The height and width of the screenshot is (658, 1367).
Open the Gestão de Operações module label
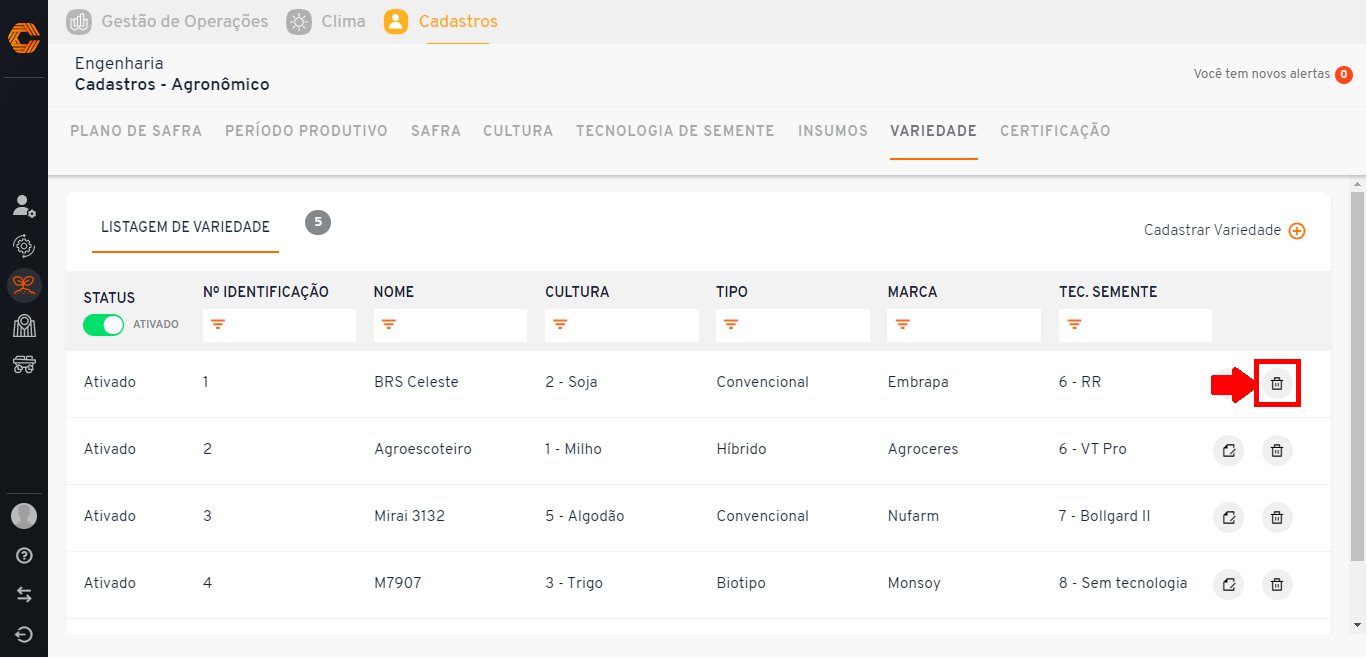185,21
